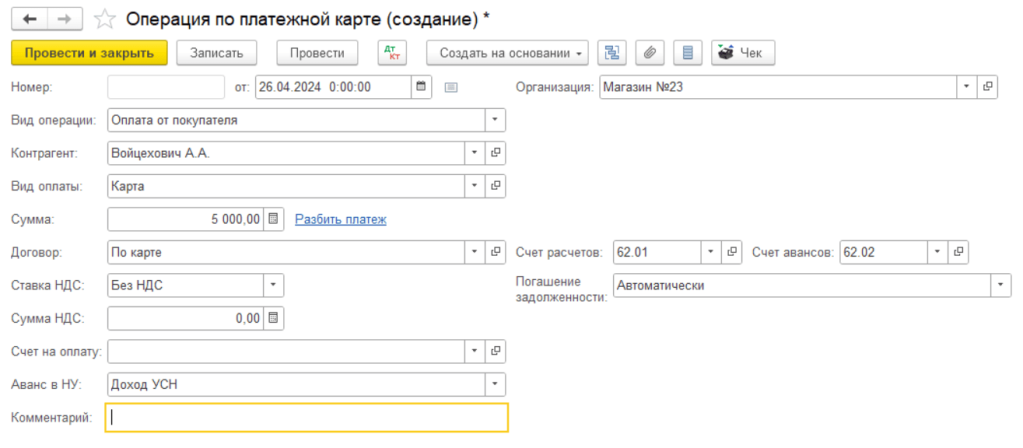
Task: Open document structure (related documents) icon
Action: [x=612, y=53]
